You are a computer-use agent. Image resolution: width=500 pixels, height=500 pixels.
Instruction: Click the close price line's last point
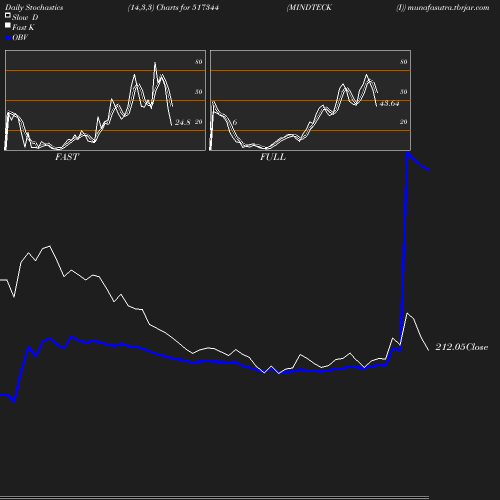pyautogui.click(x=428, y=350)
